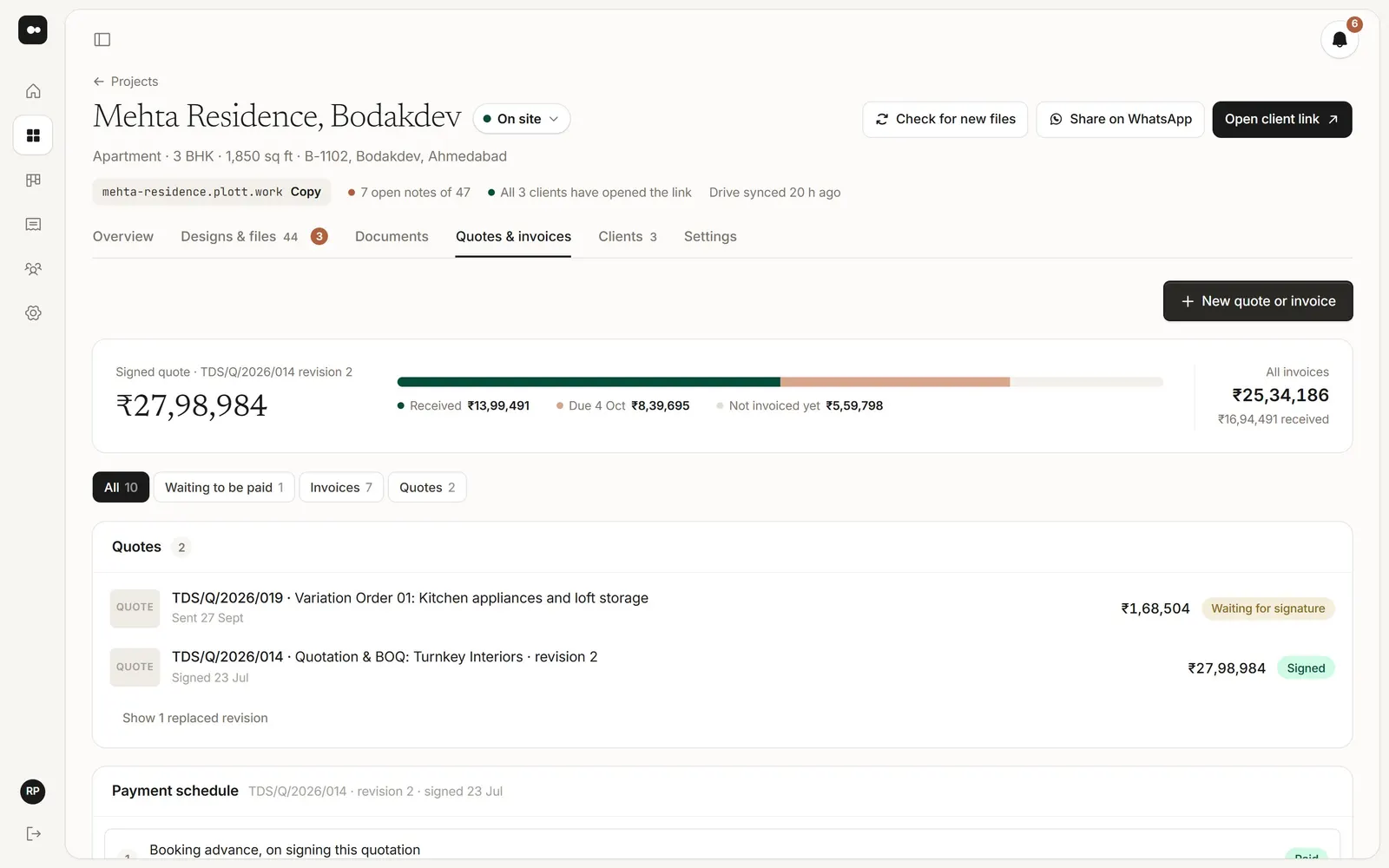Click the Payment schedule heading
Image resolution: width=1389 pixels, height=868 pixels.
point(175,791)
